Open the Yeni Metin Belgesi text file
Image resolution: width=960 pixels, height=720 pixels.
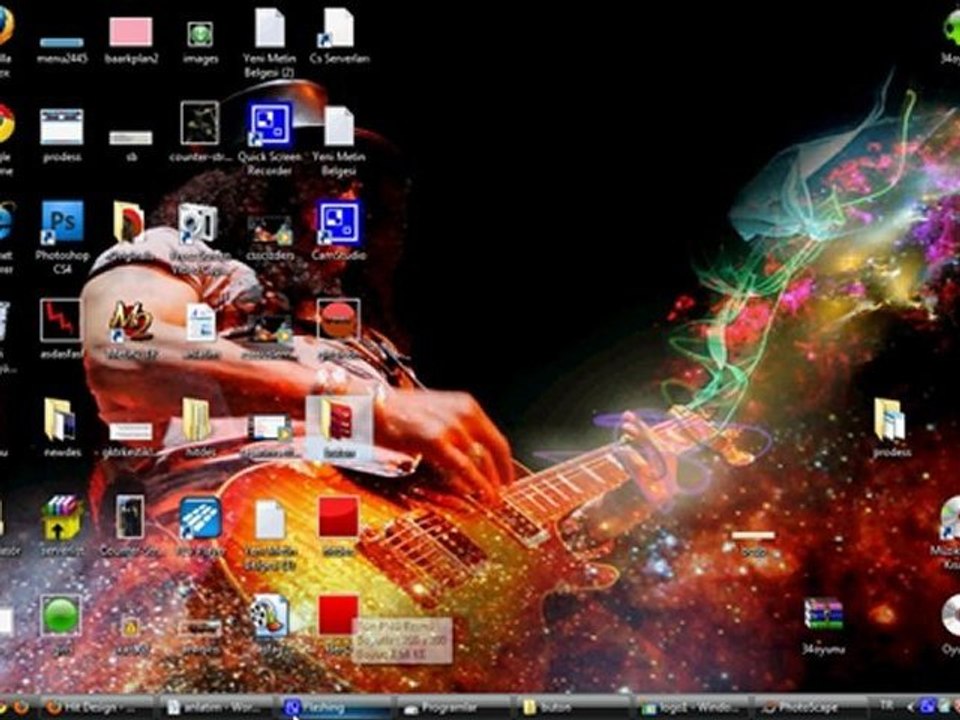[339, 126]
